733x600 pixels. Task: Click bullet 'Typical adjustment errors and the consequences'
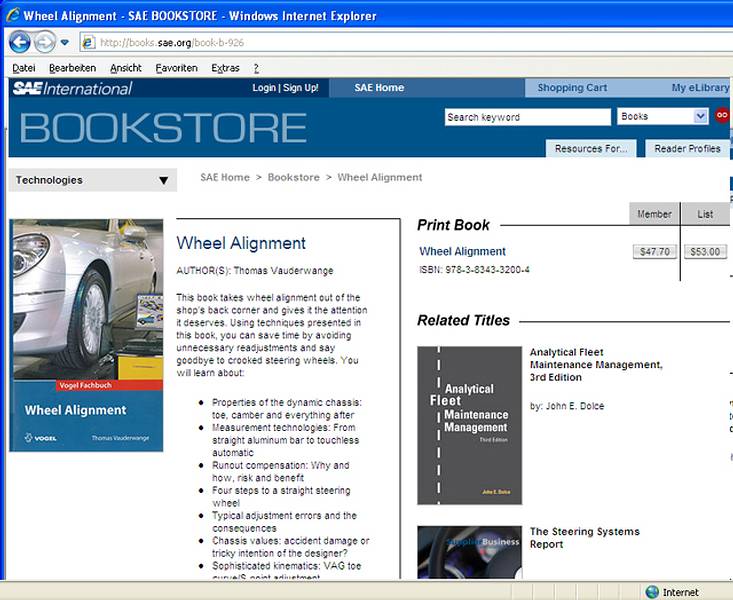(x=284, y=522)
